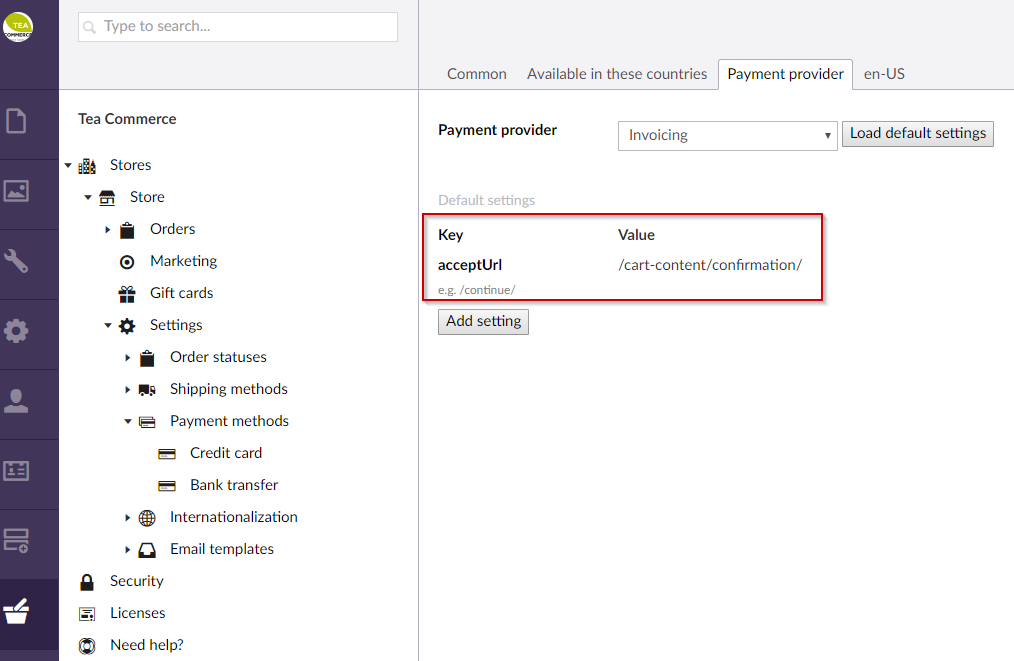Open Email templates in tree
The height and width of the screenshot is (661, 1014).
pyautogui.click(x=222, y=549)
